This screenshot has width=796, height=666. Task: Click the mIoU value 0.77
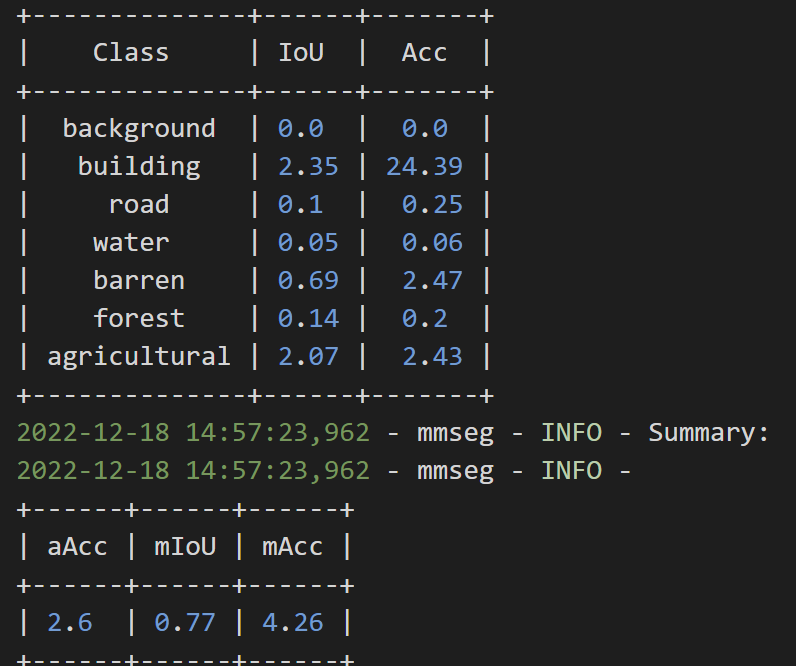click(x=185, y=623)
